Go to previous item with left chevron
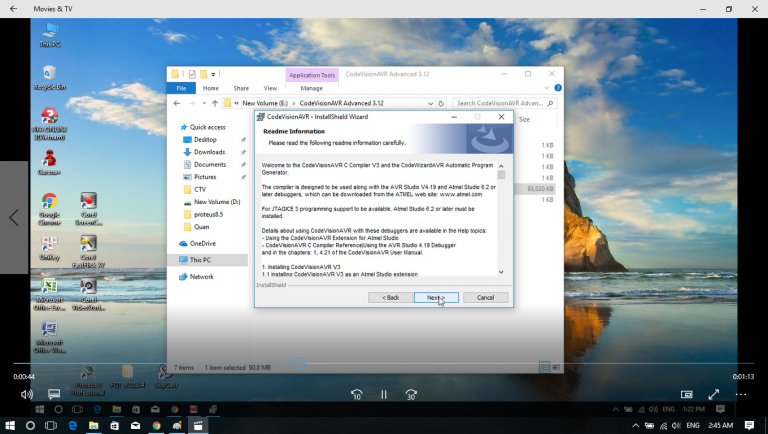The width and height of the screenshot is (768, 434). (14, 217)
